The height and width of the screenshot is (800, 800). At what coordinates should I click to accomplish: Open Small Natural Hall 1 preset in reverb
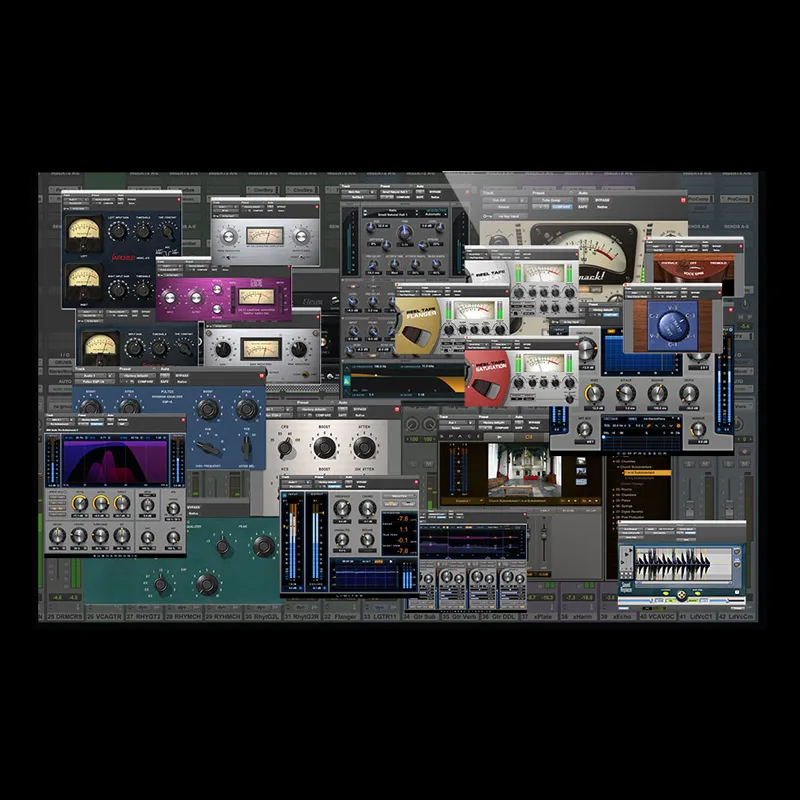pyautogui.click(x=392, y=215)
